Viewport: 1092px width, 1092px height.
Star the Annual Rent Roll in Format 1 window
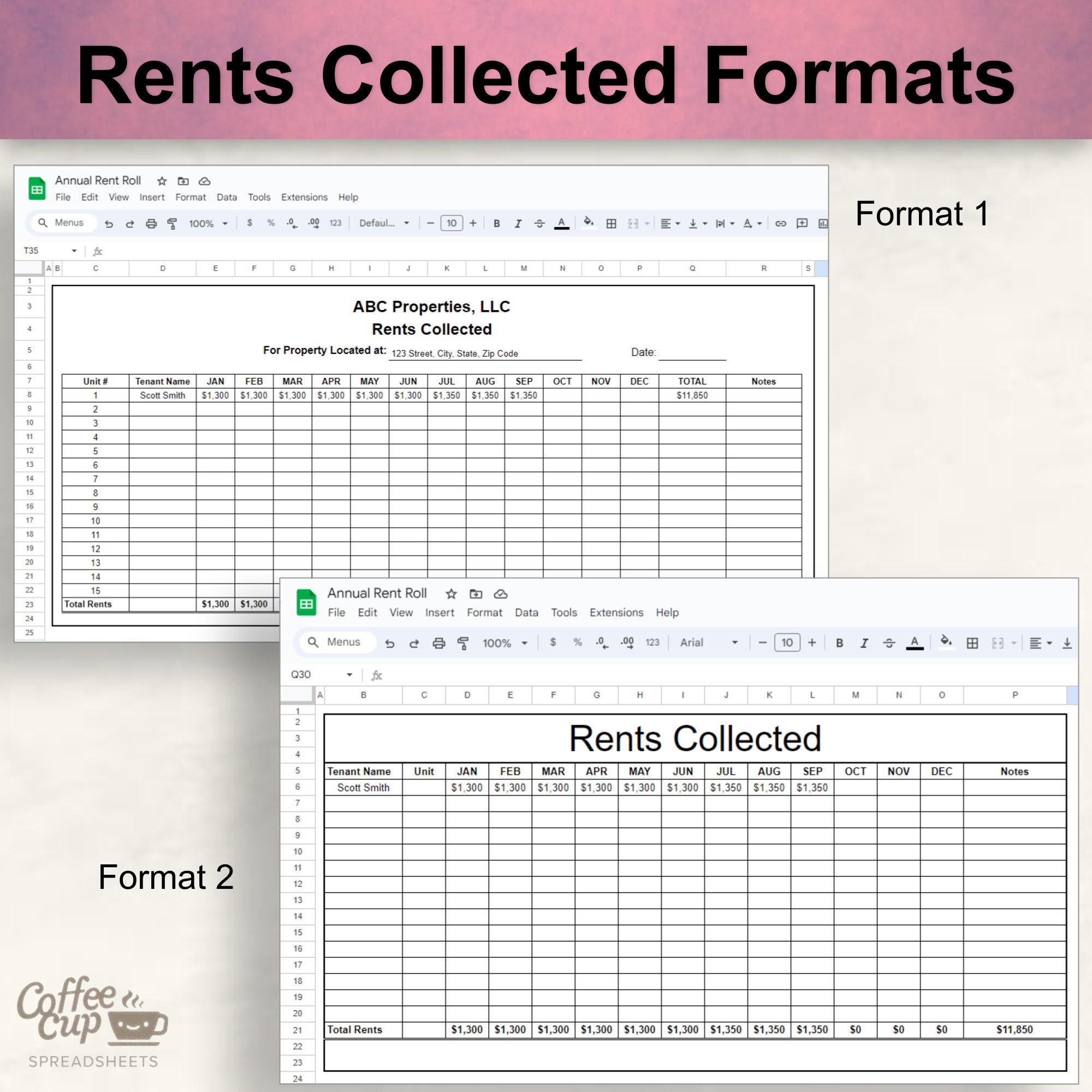162,181
